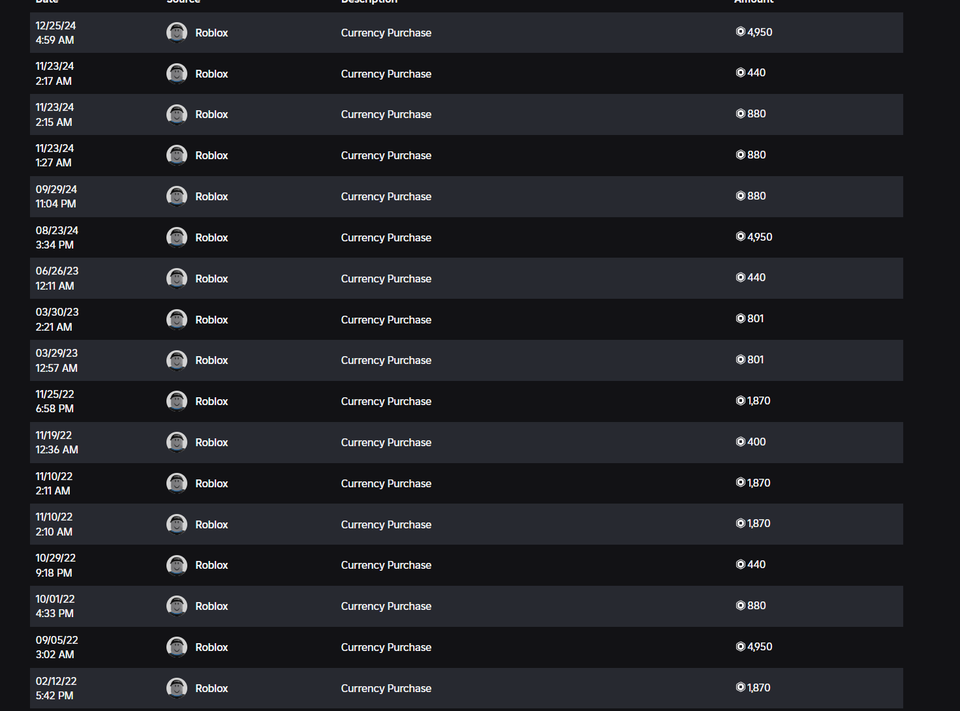Click the avatar icon in the 10/29/22 row
Viewport: 960px width, 711px height.
177,565
